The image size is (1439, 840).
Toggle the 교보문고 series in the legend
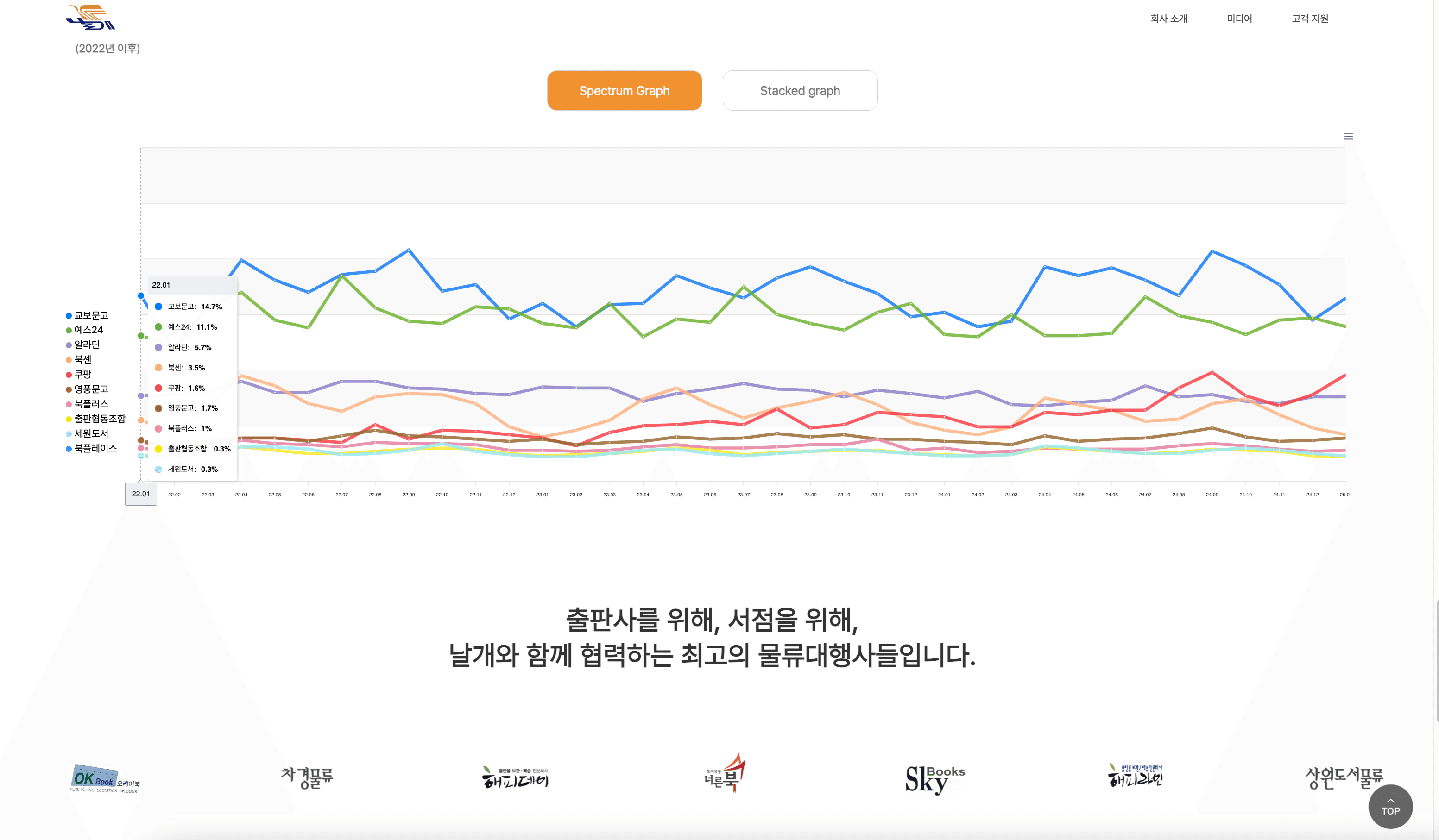[91, 315]
